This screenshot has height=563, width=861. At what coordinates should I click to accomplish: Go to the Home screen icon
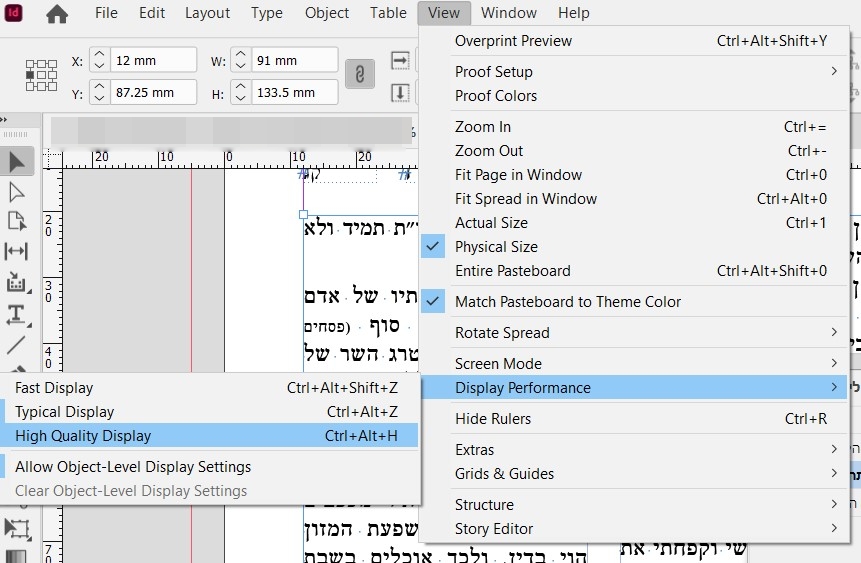[57, 13]
